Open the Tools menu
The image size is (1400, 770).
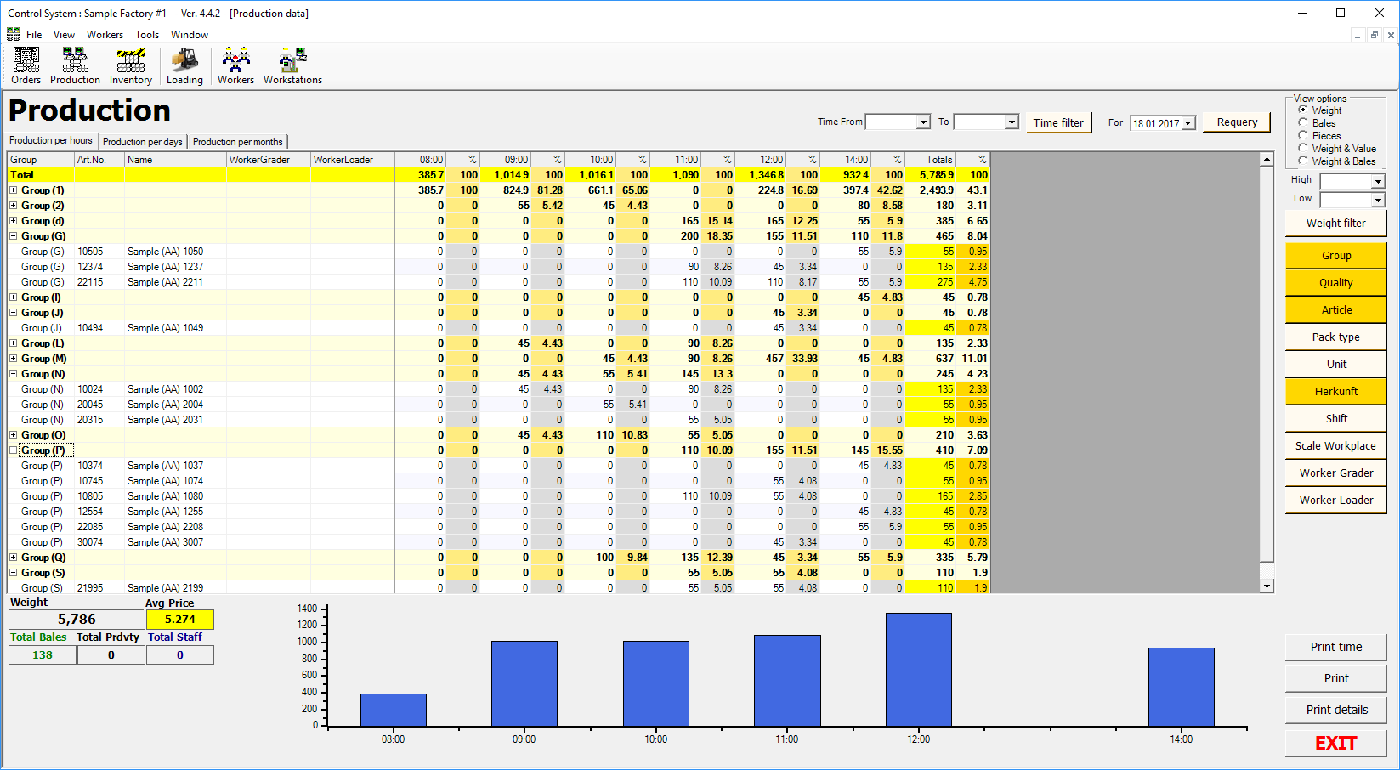click(148, 34)
